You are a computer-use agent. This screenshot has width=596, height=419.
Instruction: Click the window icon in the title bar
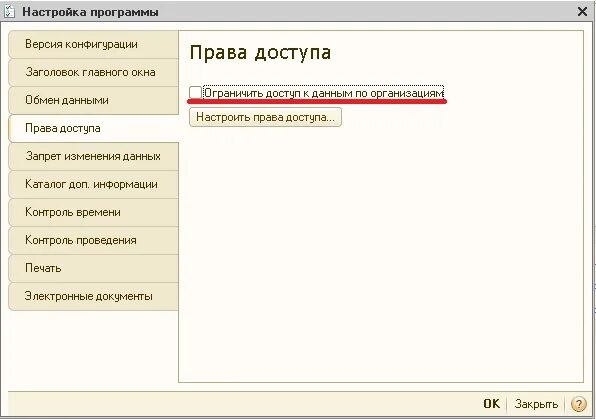[x=9, y=11]
